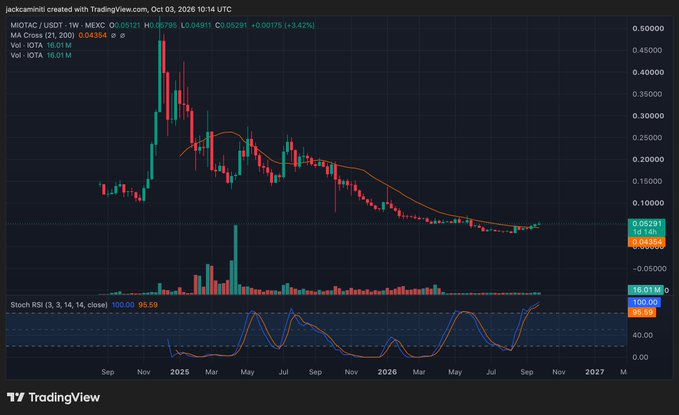Click the 2025 label on time axis

179,372
